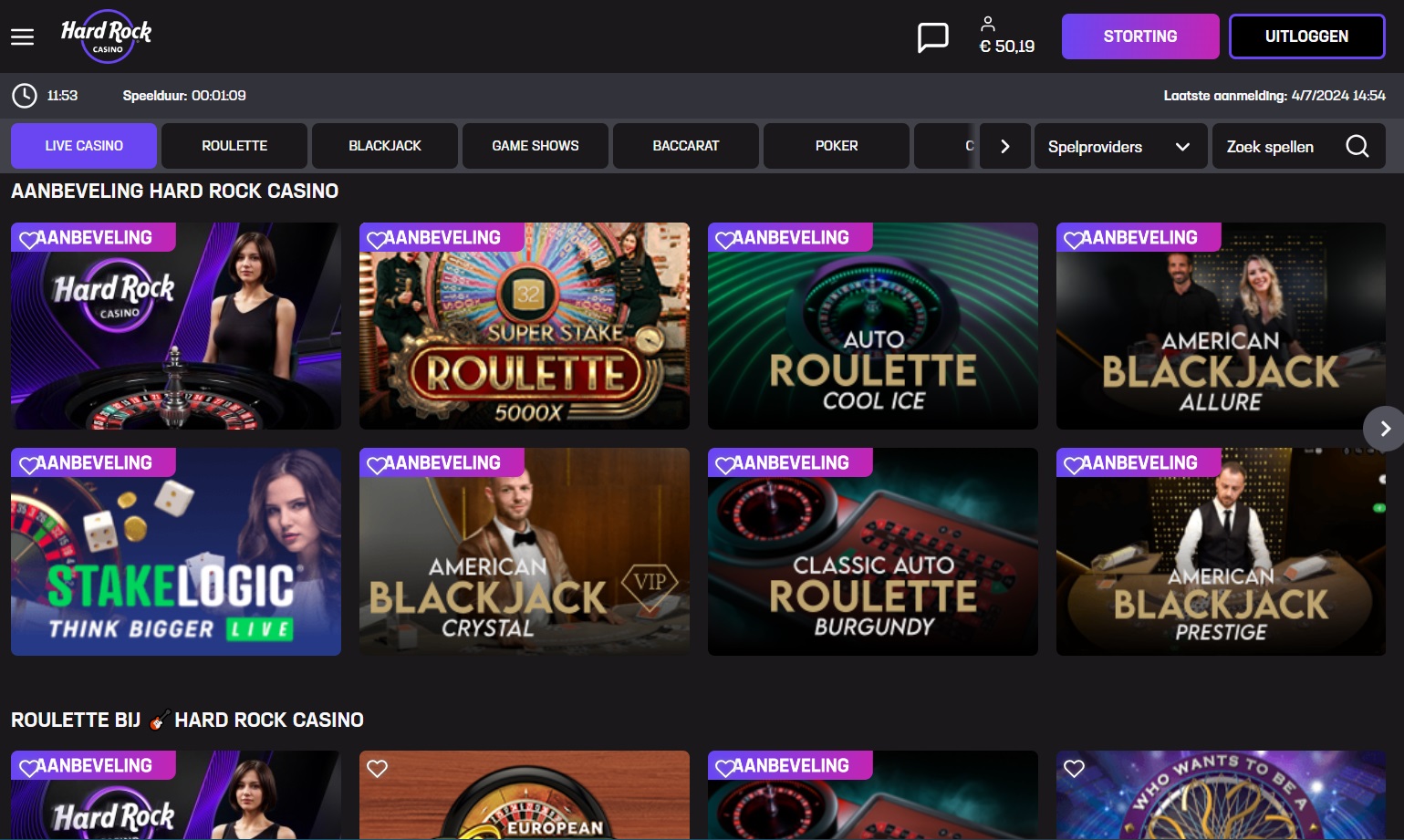
Task: Favorite Super Stake Roulette 5000X
Action: (377, 239)
